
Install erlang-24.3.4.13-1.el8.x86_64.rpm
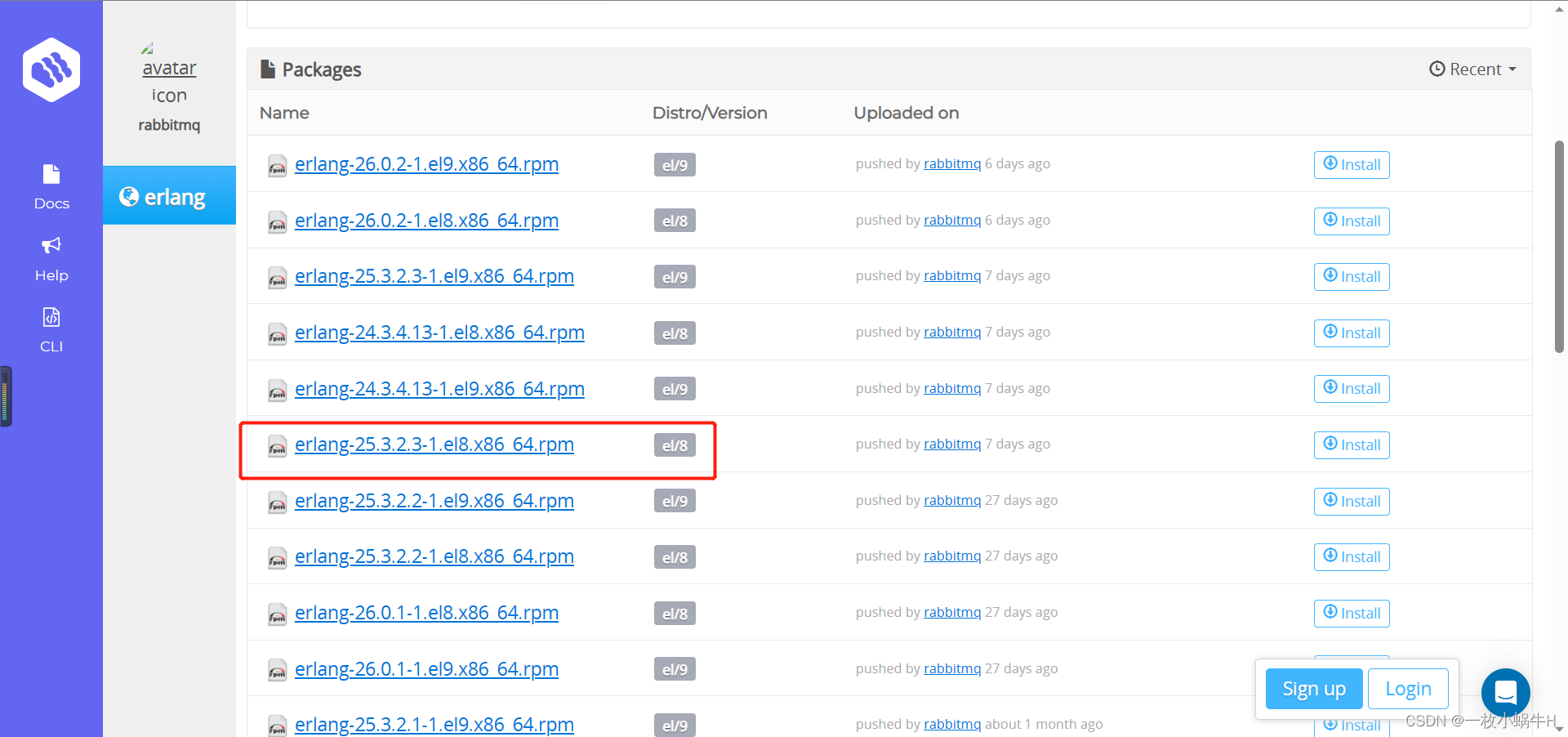1352,333
